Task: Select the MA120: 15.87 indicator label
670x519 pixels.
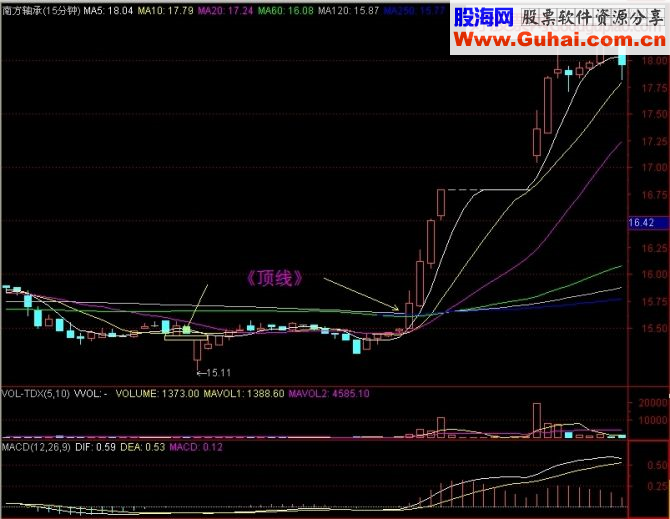Action: pyautogui.click(x=349, y=11)
